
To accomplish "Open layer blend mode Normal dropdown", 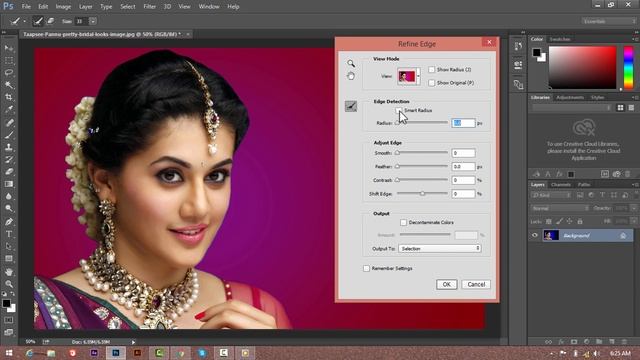I will pos(560,208).
